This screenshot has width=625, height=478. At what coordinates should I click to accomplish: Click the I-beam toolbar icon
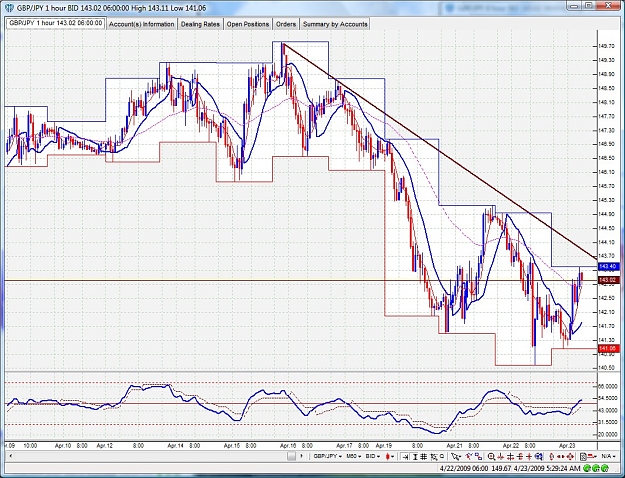(415, 456)
